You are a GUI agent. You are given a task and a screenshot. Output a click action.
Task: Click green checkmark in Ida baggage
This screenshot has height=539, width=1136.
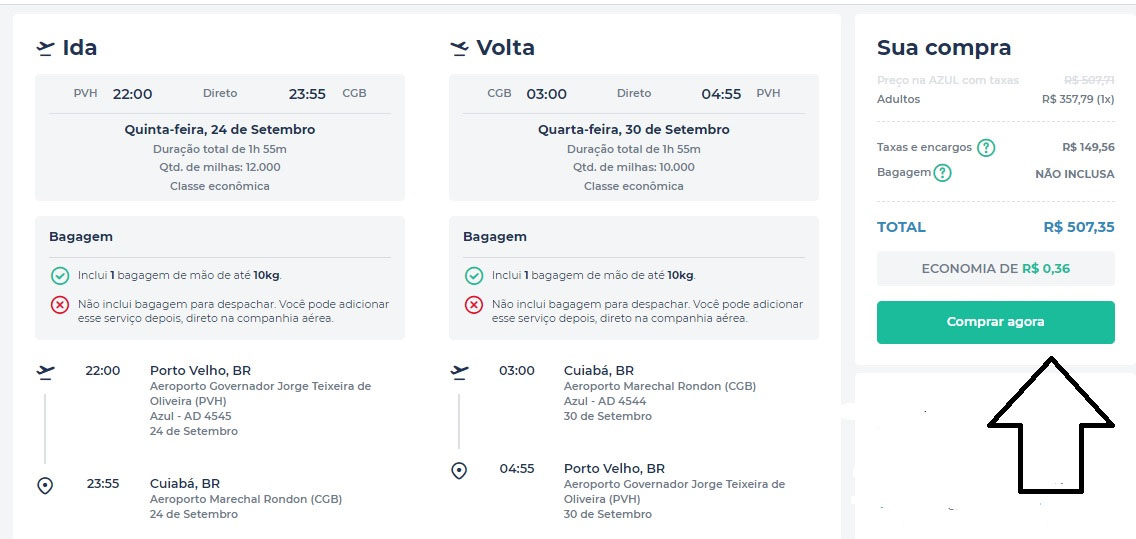point(60,275)
